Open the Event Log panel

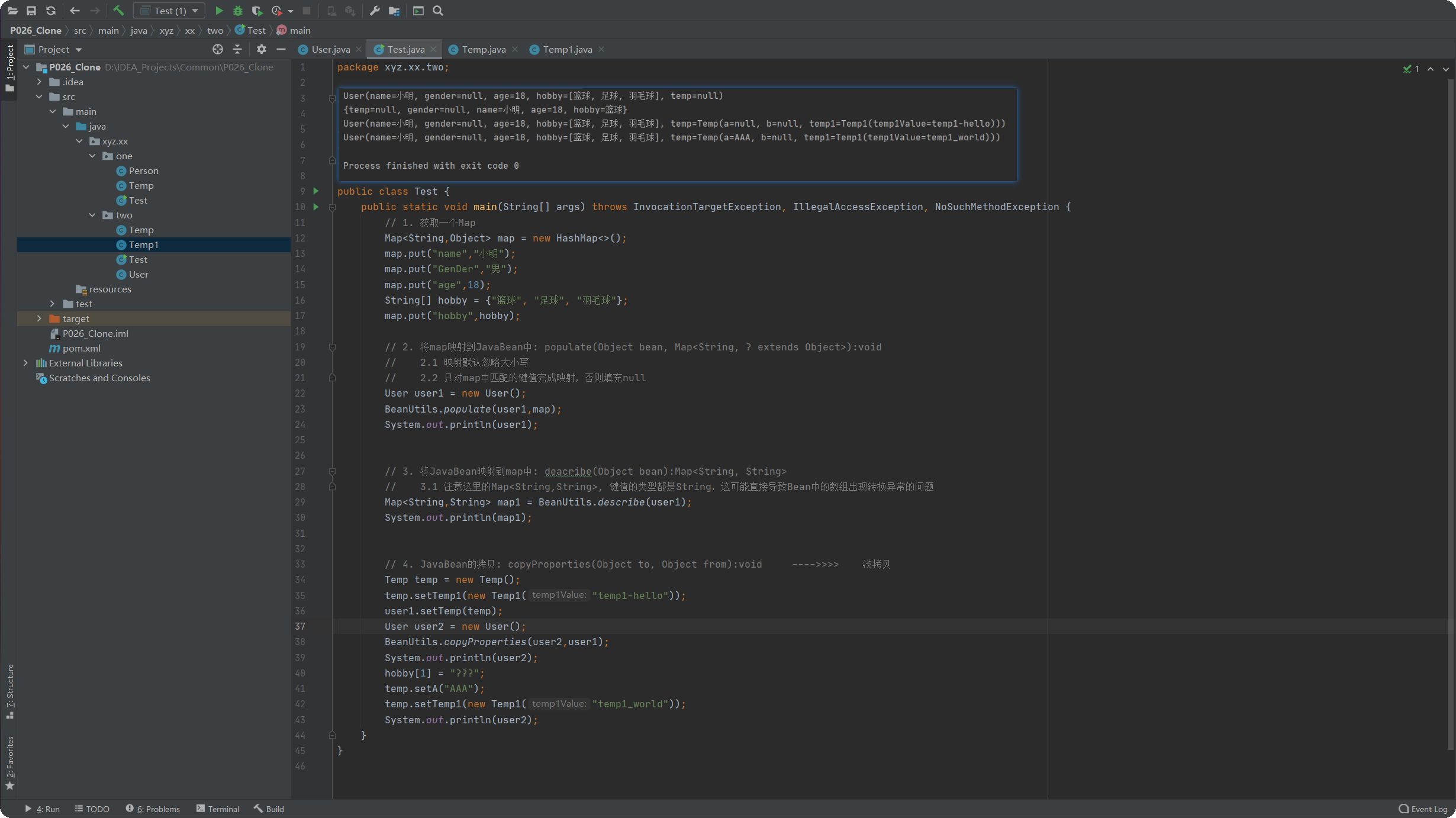click(x=1423, y=809)
